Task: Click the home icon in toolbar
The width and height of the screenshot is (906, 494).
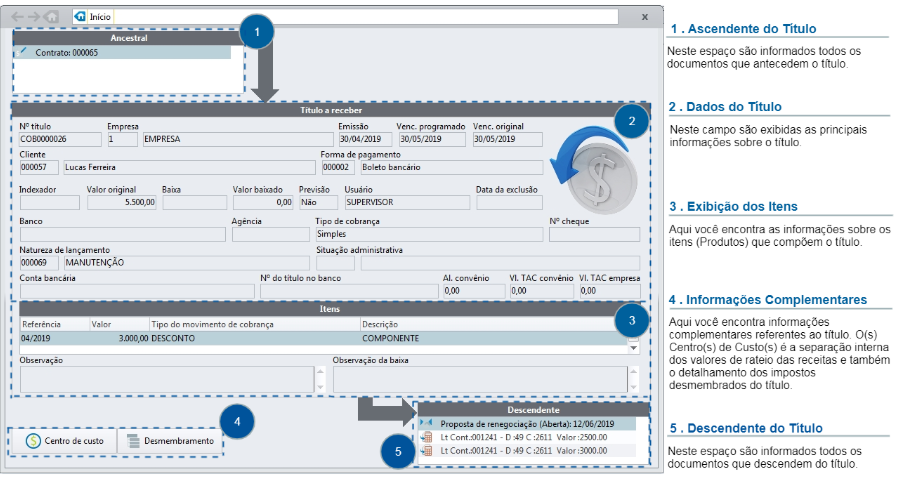Action: [x=51, y=17]
